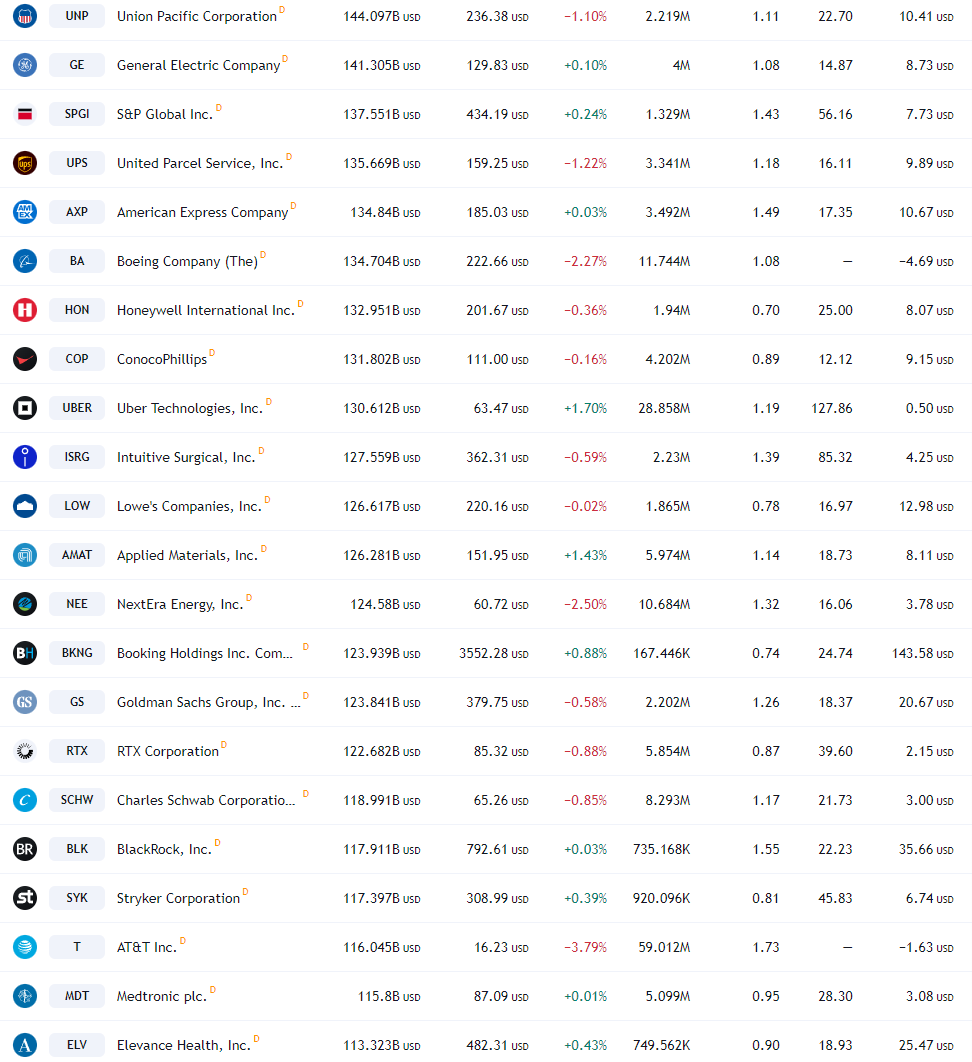Click the +1.70% change for Uber

tap(585, 408)
